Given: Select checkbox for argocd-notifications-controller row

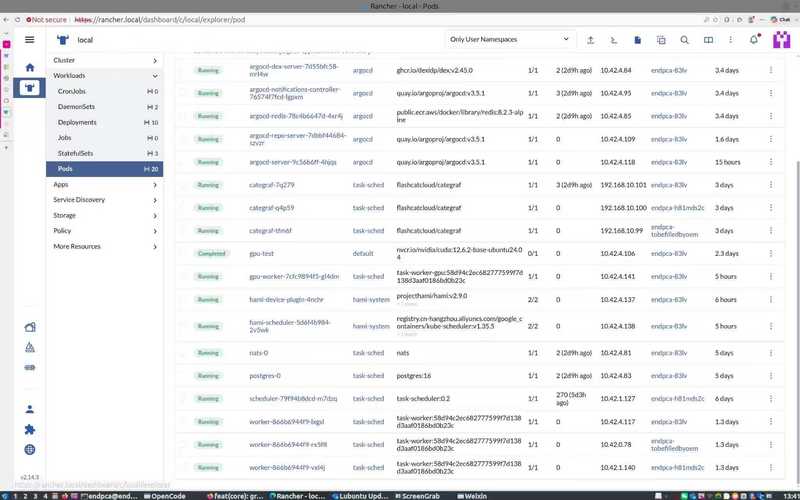Looking at the screenshot, I should click(183, 93).
